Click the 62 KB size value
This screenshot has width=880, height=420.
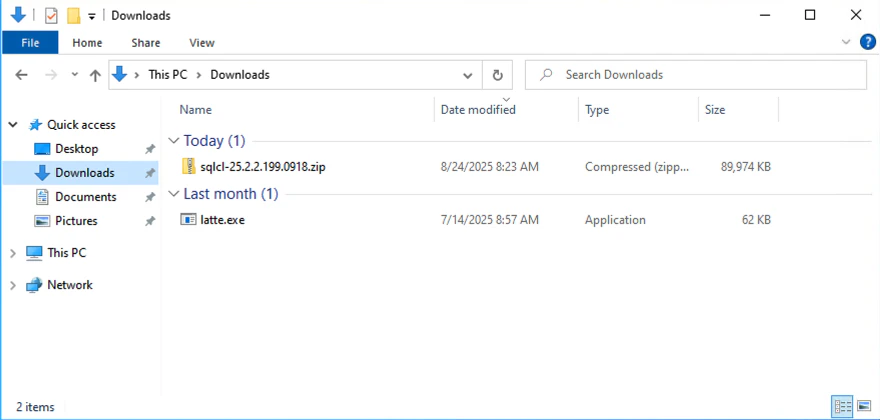click(x=756, y=220)
